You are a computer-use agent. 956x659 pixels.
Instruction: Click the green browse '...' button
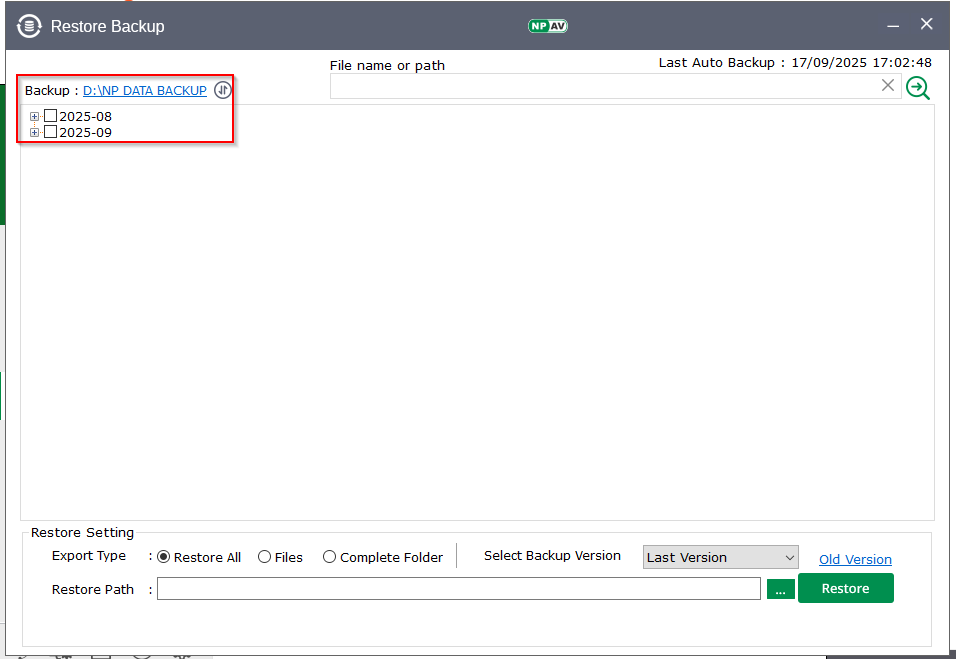pos(780,589)
